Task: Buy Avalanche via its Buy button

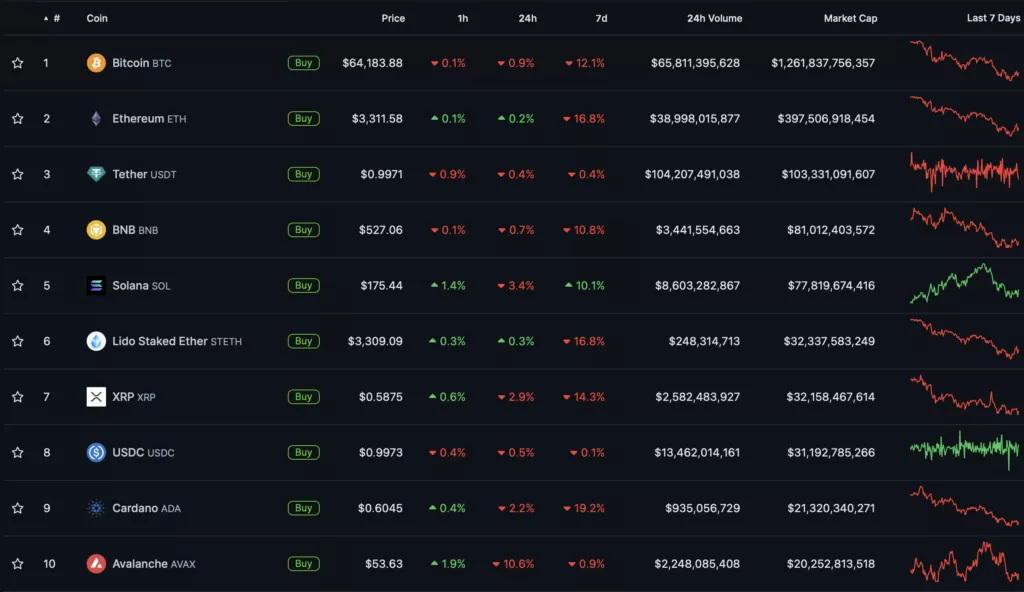Action: pyautogui.click(x=304, y=563)
